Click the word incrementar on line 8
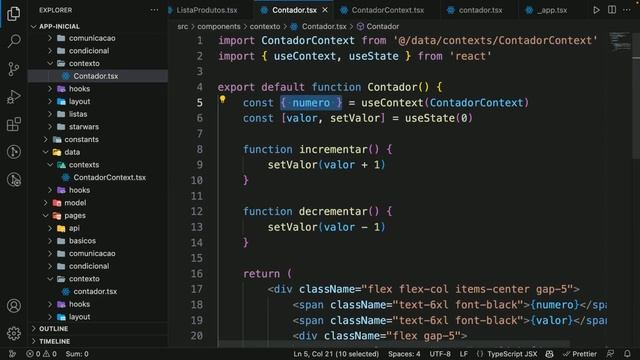This screenshot has height=360, width=640. click(x=333, y=149)
